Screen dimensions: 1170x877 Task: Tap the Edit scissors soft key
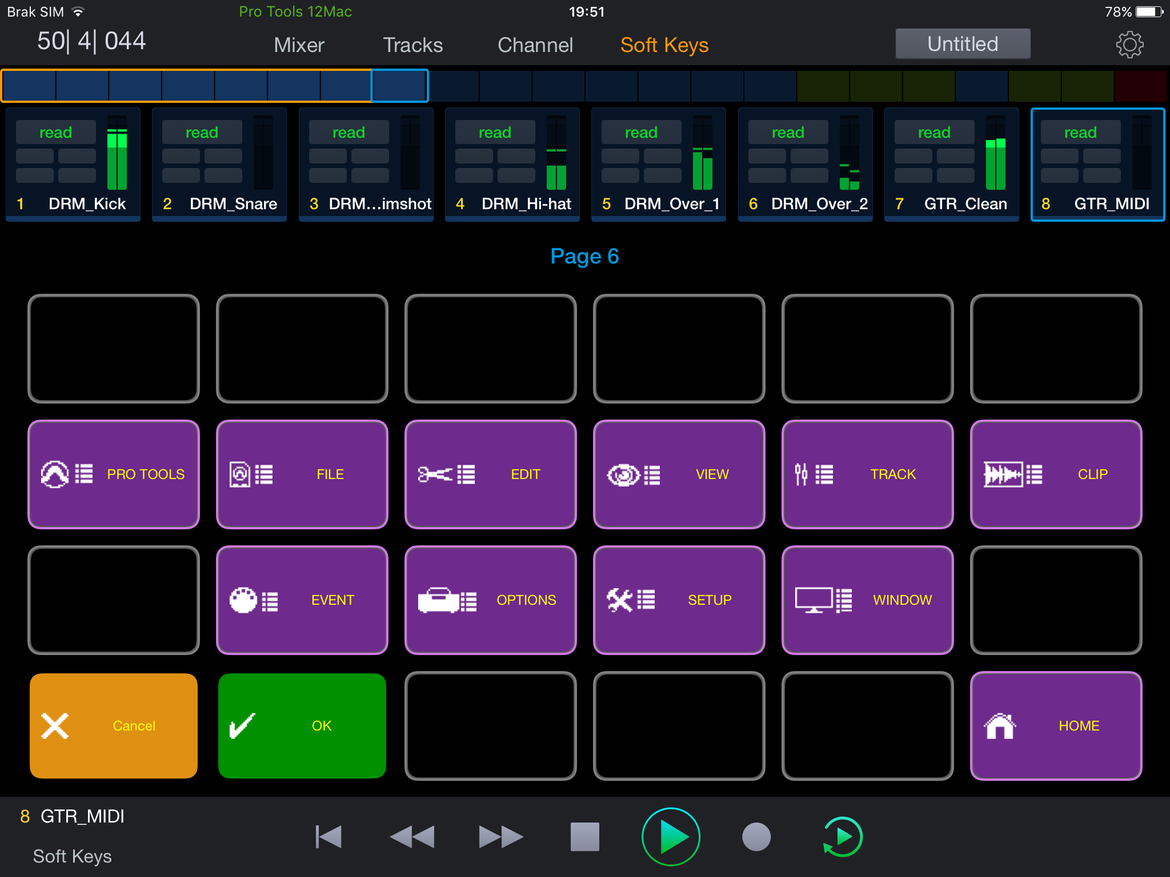click(490, 474)
